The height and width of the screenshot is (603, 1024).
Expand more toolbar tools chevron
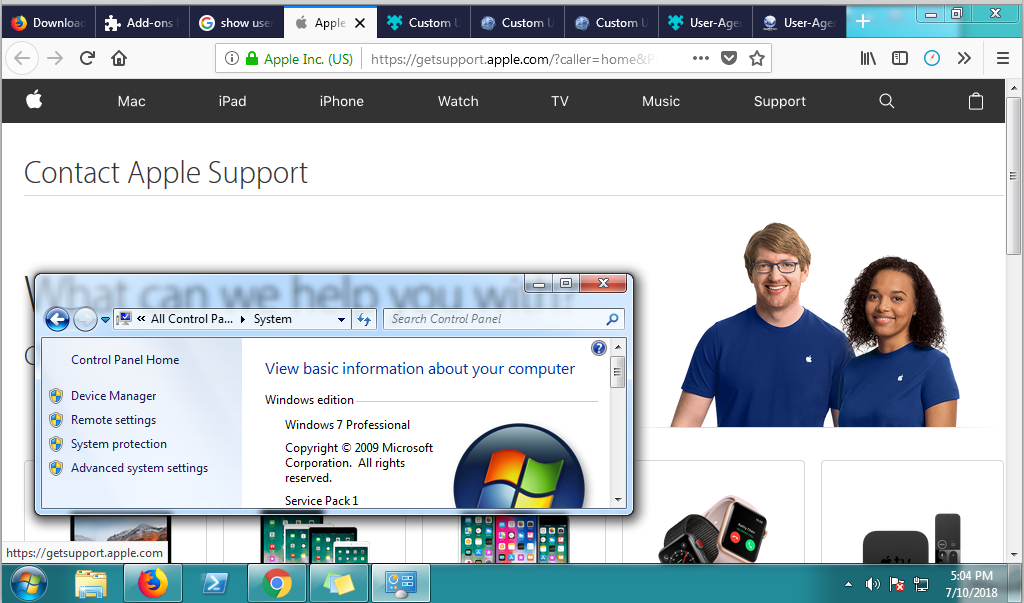pos(964,58)
